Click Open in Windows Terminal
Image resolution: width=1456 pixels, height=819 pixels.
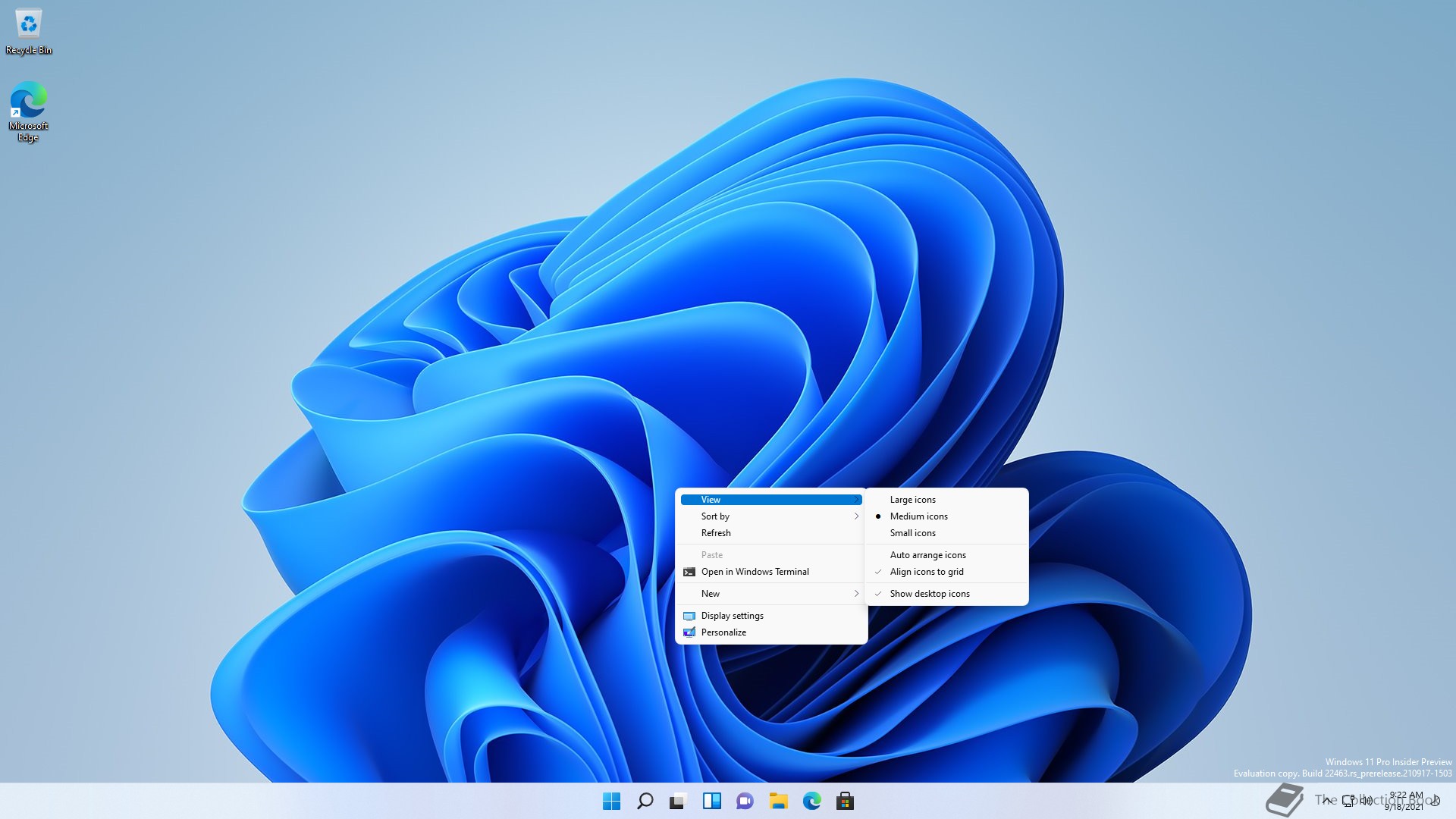pyautogui.click(x=771, y=572)
